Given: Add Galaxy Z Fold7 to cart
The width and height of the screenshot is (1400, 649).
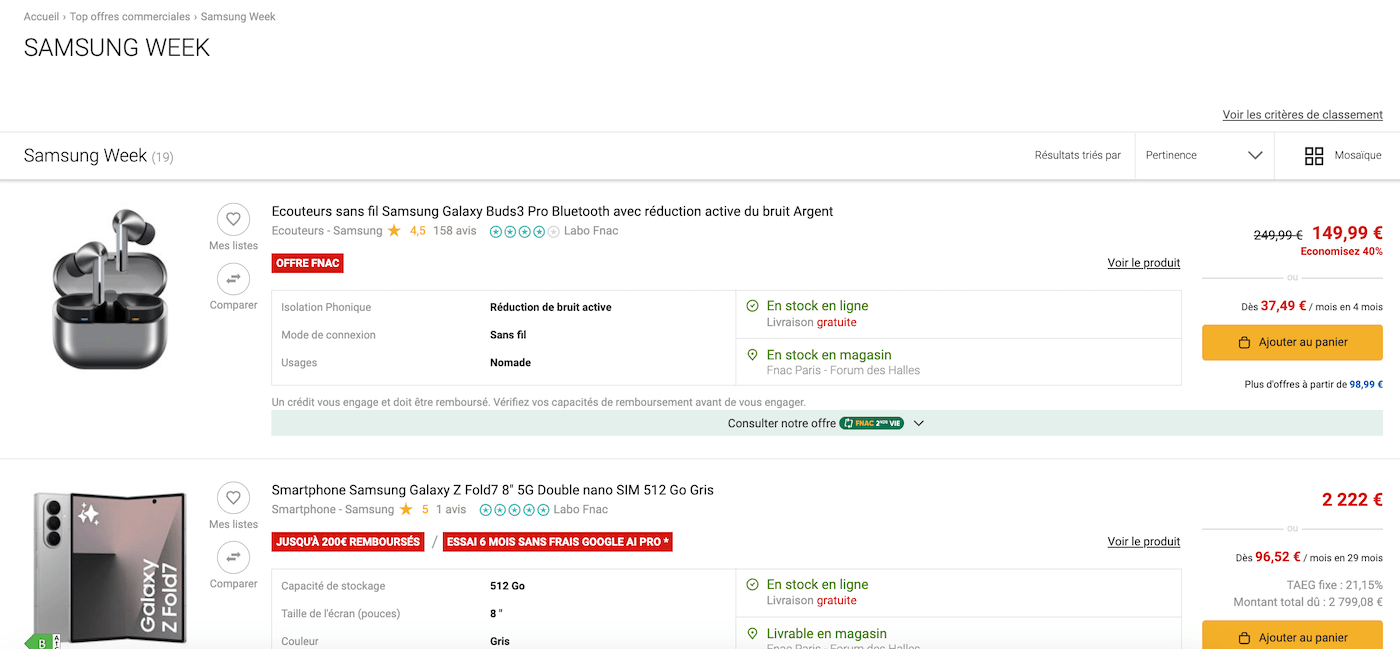Looking at the screenshot, I should pyautogui.click(x=1292, y=636).
